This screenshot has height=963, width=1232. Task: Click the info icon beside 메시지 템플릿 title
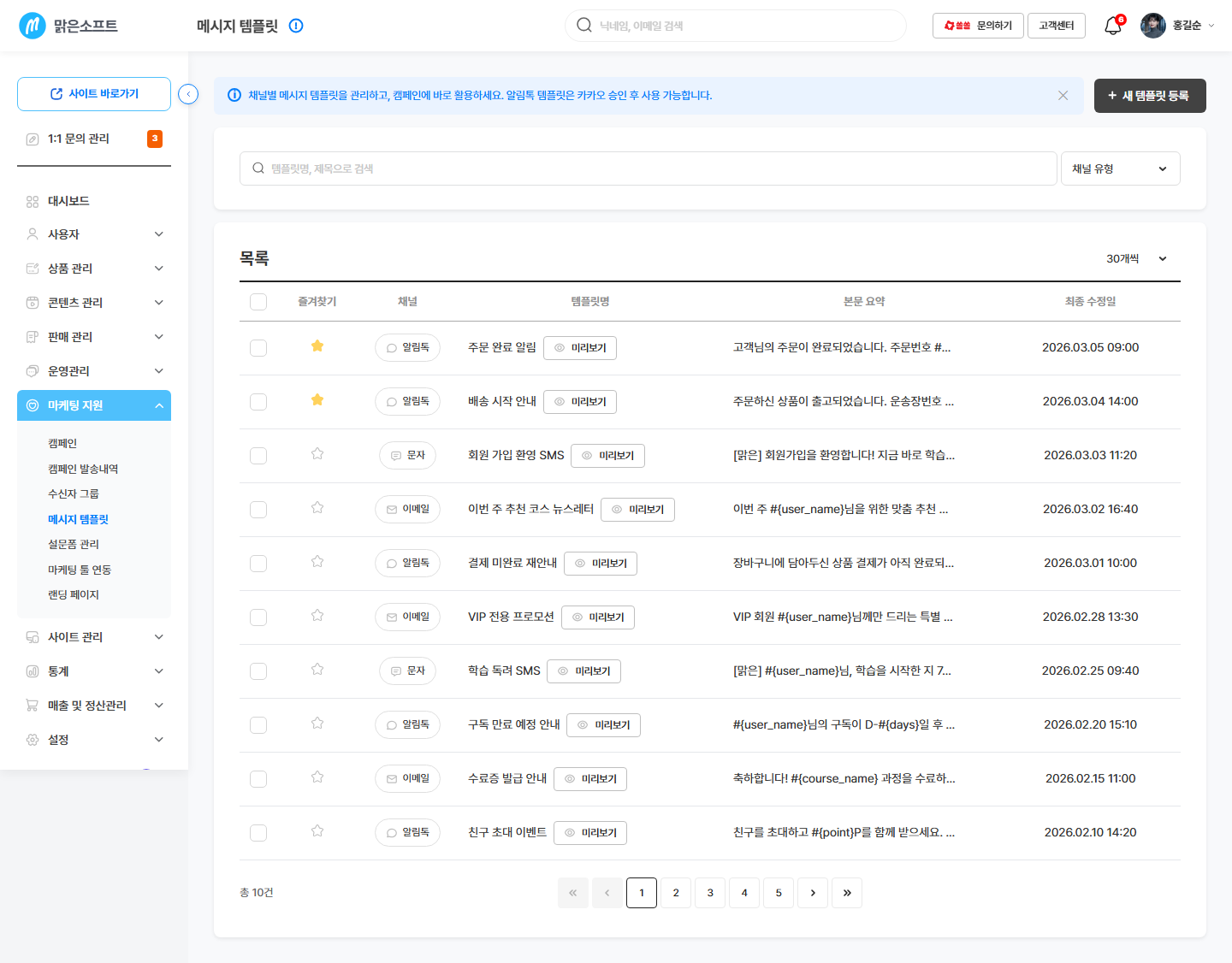point(296,26)
